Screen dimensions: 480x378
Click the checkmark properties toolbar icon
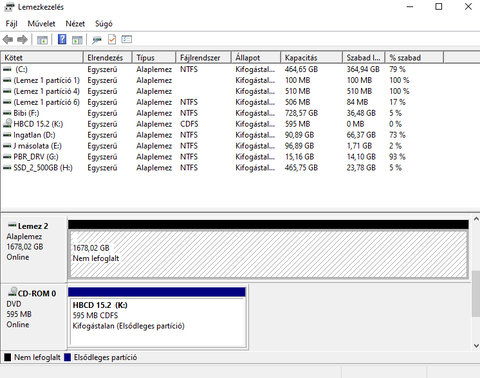tap(112, 40)
